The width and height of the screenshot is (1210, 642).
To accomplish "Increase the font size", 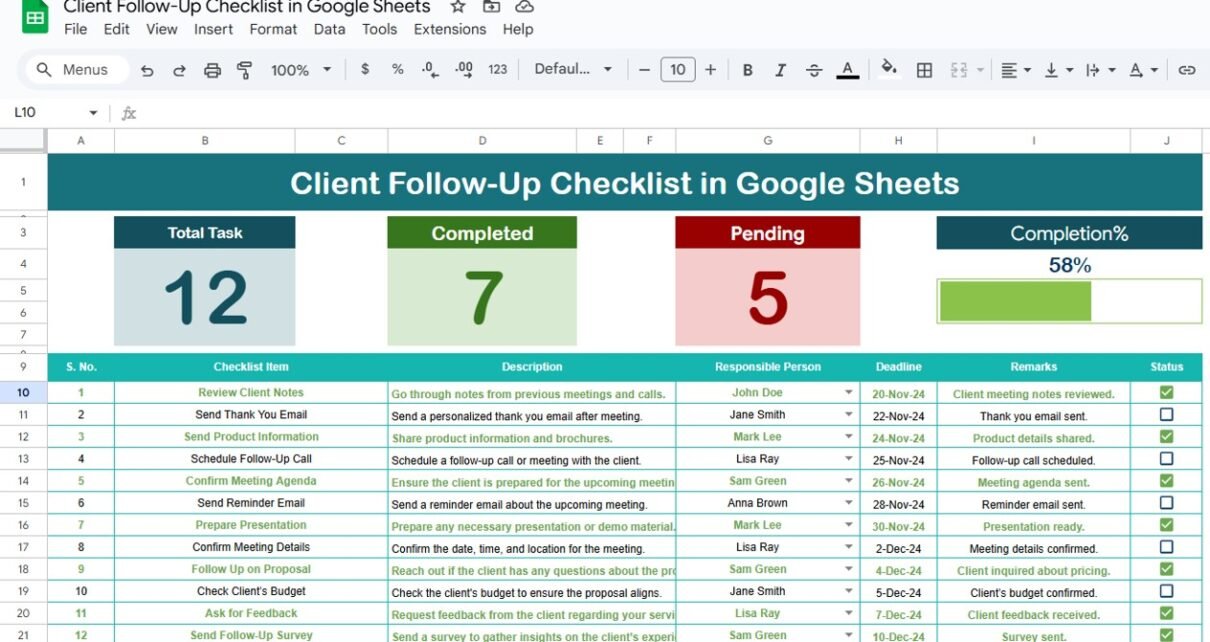I will (710, 70).
